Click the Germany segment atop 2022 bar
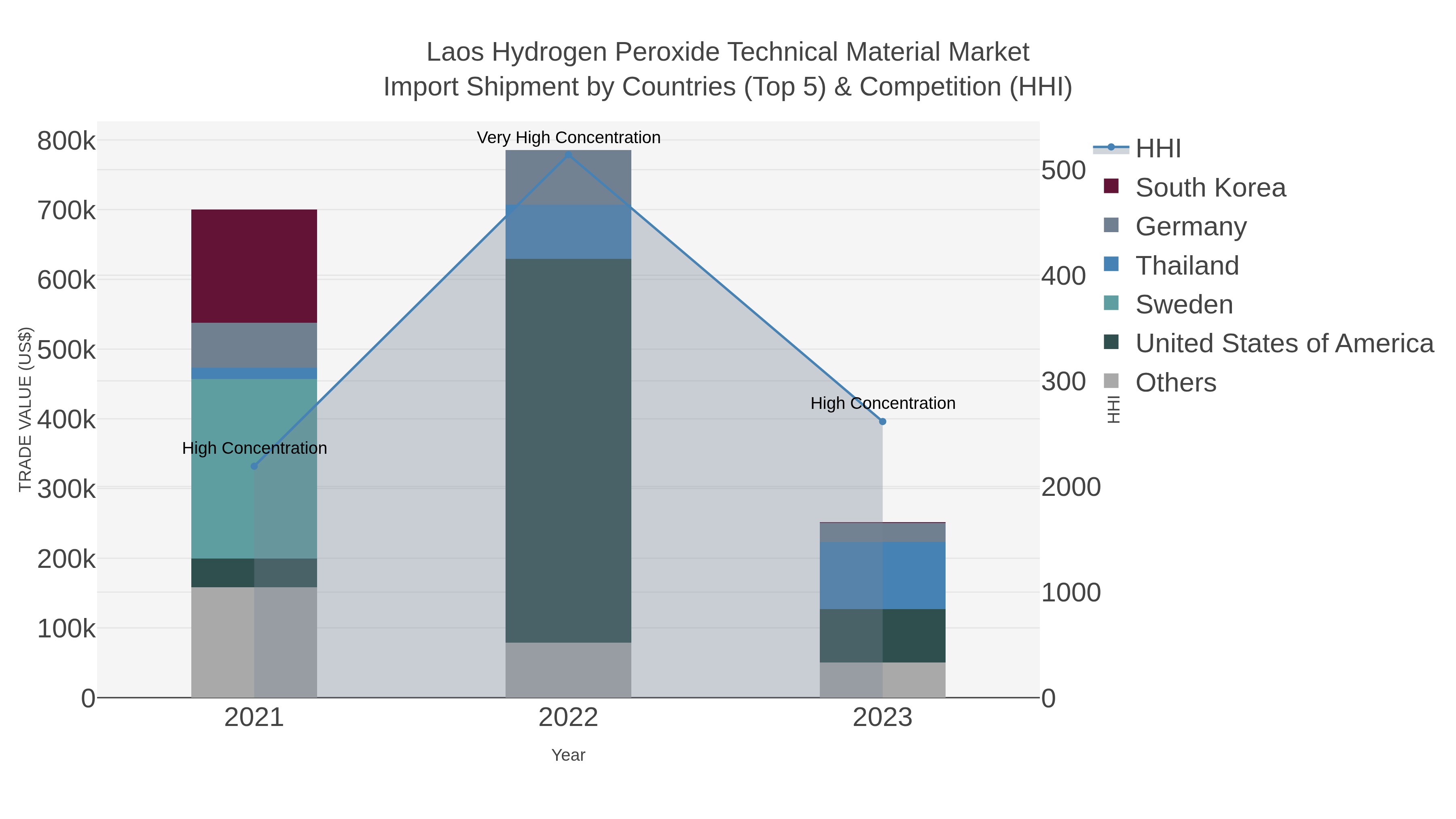Image resolution: width=1456 pixels, height=819 pixels. tap(569, 178)
